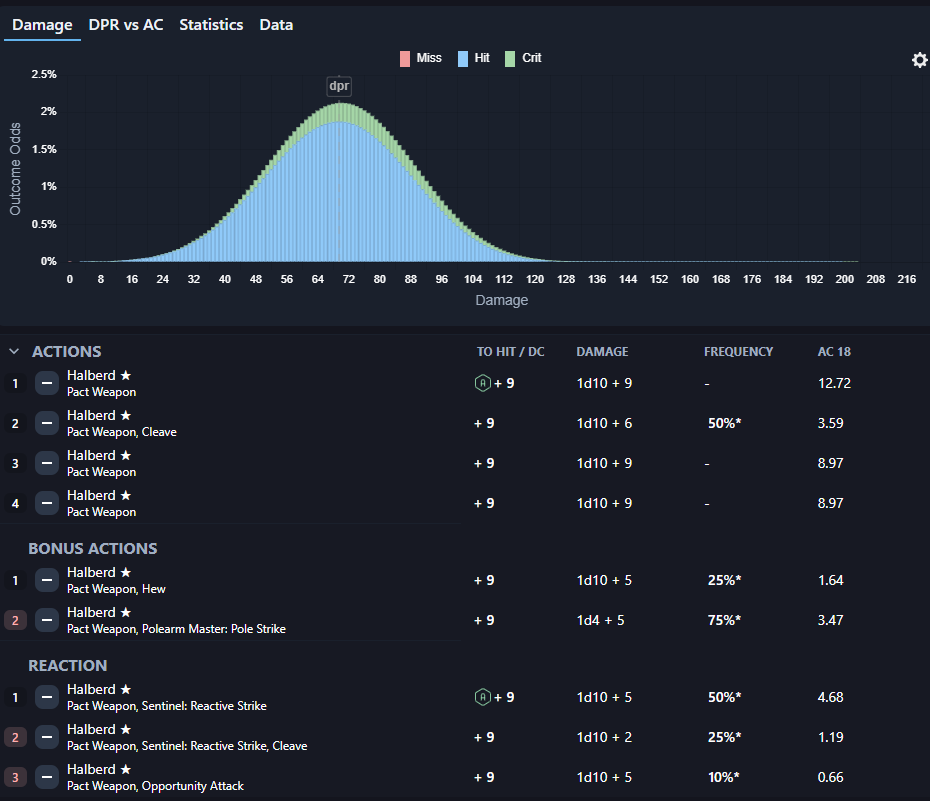Open the Statistics tab
This screenshot has height=801, width=930.
[x=211, y=24]
